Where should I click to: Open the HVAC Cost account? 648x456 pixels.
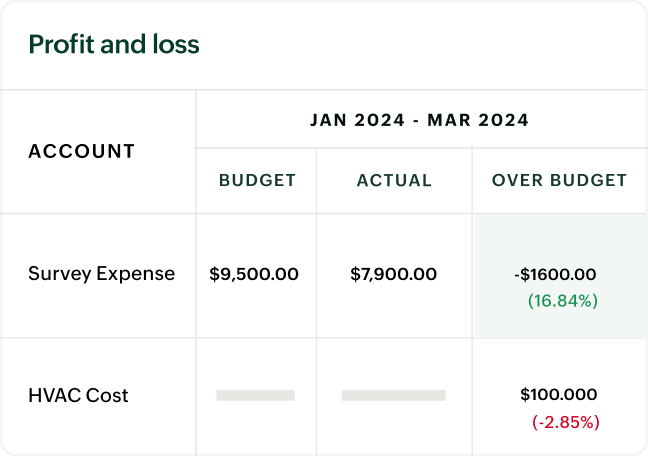pos(78,395)
